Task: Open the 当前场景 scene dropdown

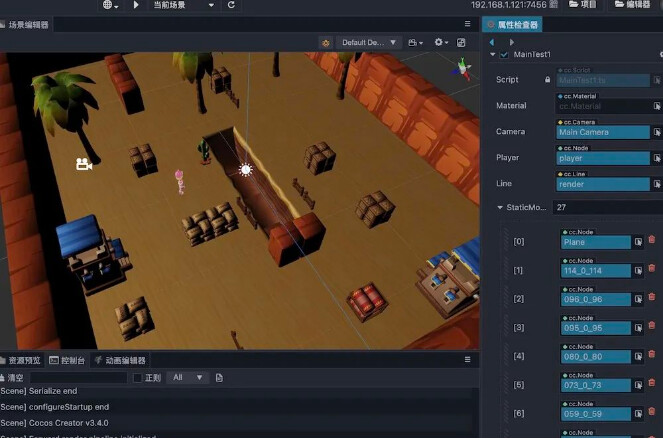Action: tap(183, 5)
